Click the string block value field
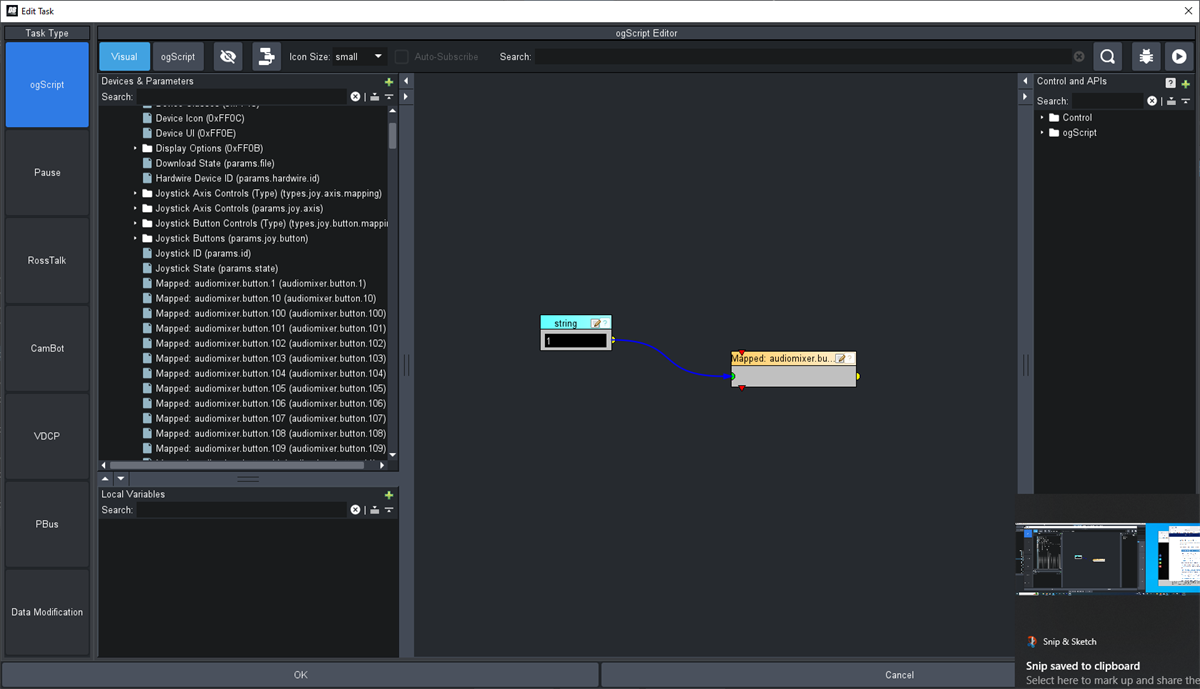The width and height of the screenshot is (1200, 689). pyautogui.click(x=576, y=341)
